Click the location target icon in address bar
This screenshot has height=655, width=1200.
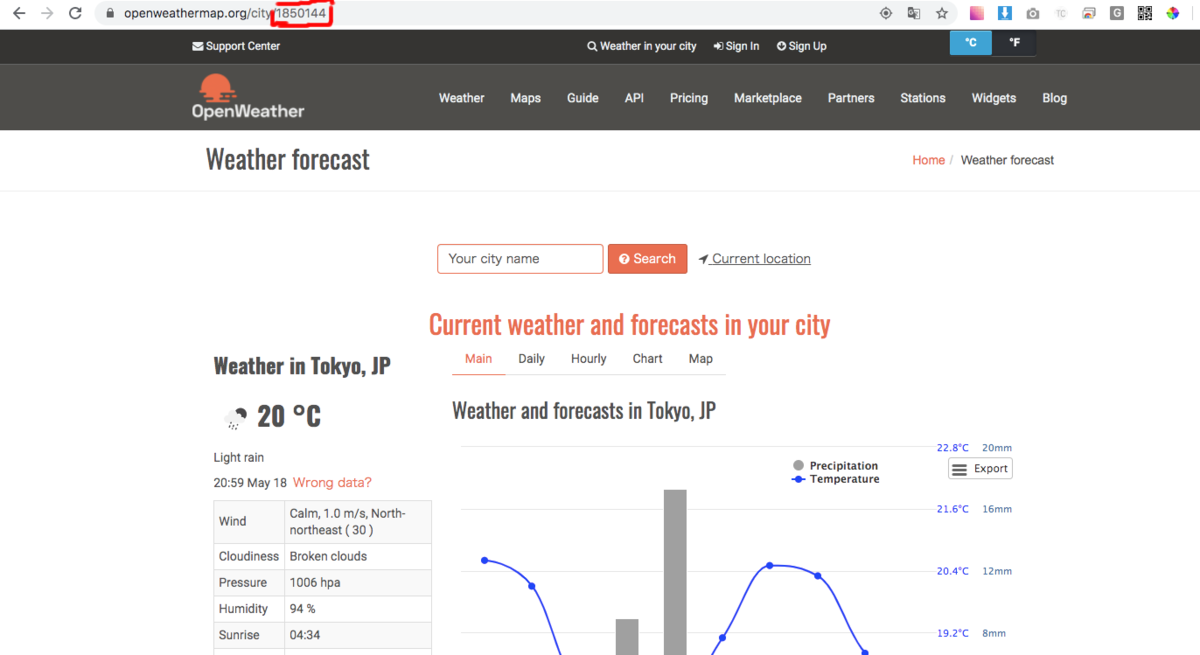tap(885, 14)
